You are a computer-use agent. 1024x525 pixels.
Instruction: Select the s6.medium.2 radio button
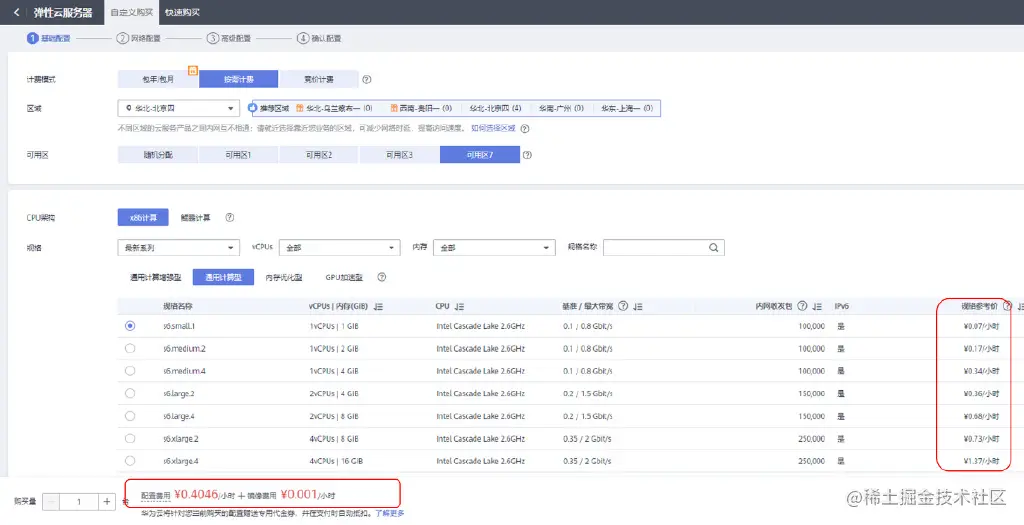130,349
